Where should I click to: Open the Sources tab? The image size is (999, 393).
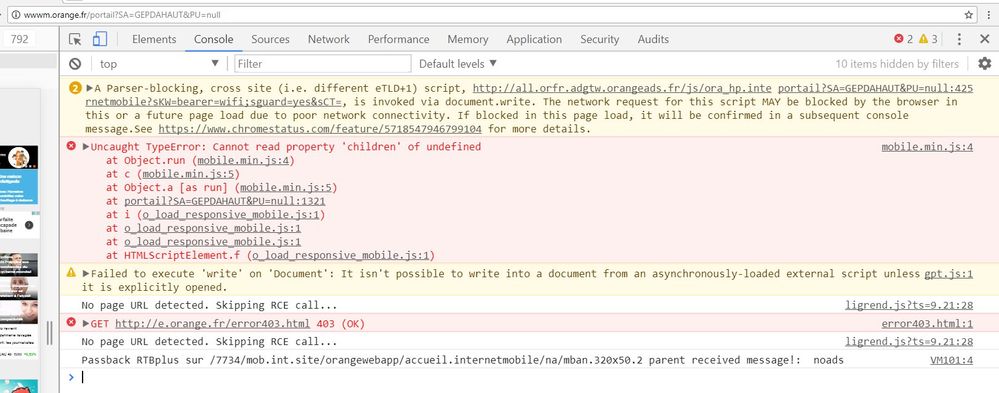tap(270, 39)
